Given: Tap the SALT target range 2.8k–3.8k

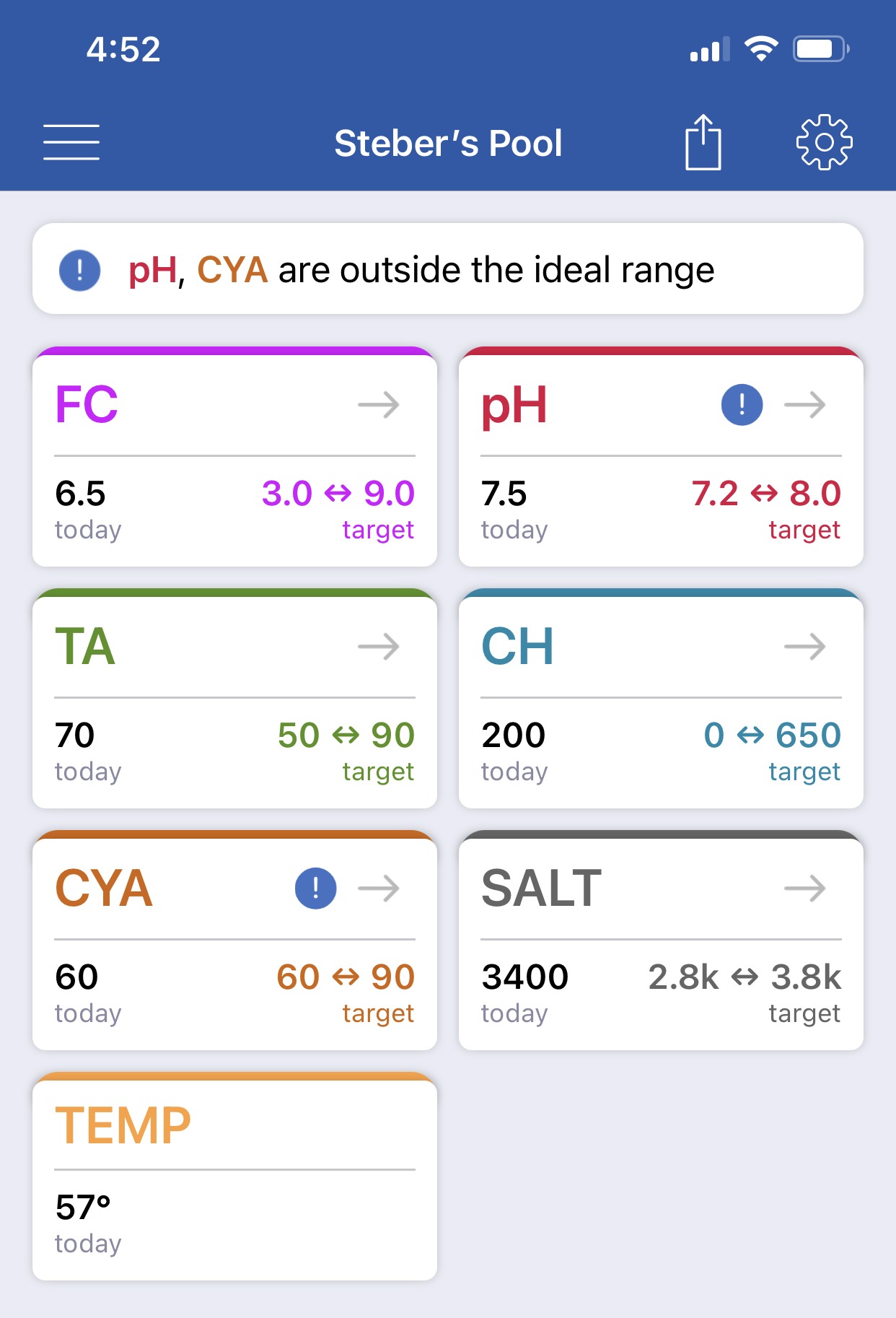Looking at the screenshot, I should (745, 977).
